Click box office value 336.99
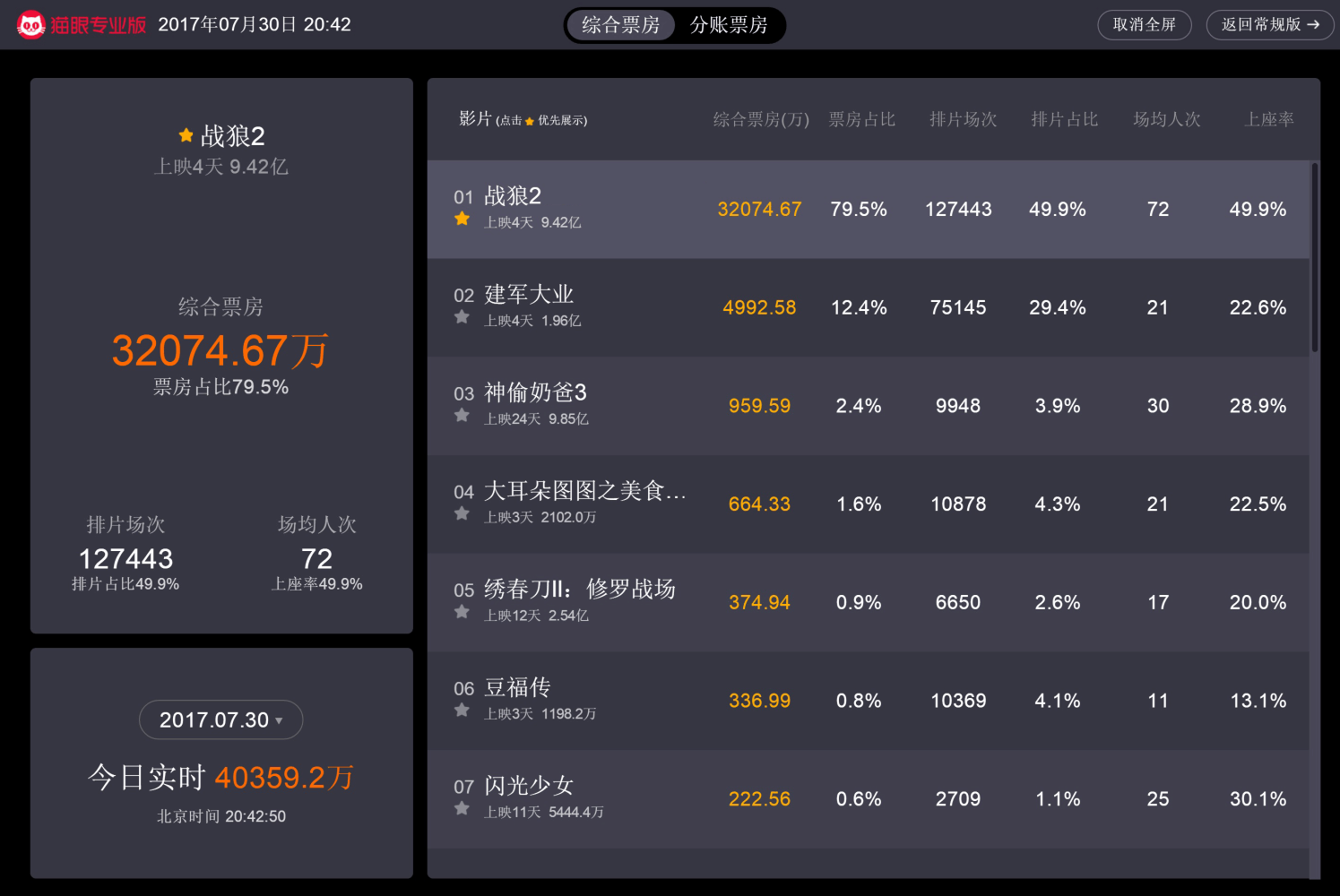Viewport: 1340px width, 896px height. tap(759, 701)
